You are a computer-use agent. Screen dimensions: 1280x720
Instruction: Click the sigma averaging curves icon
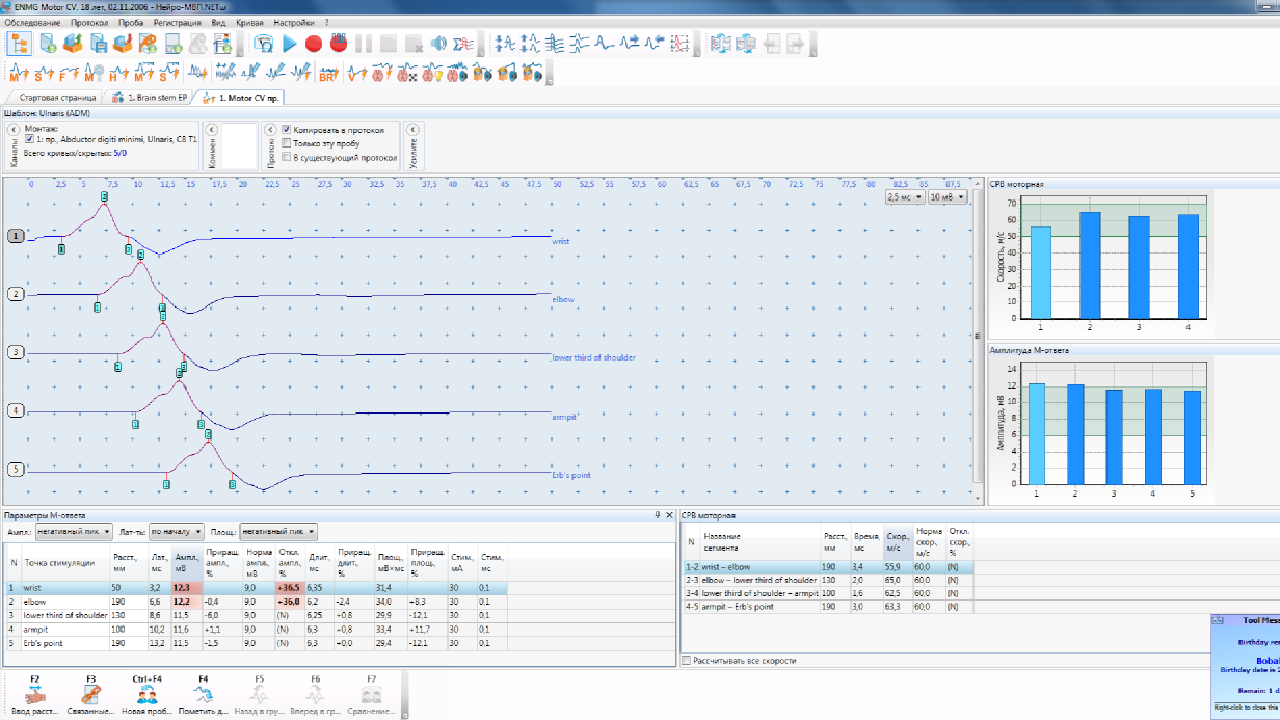(x=463, y=43)
